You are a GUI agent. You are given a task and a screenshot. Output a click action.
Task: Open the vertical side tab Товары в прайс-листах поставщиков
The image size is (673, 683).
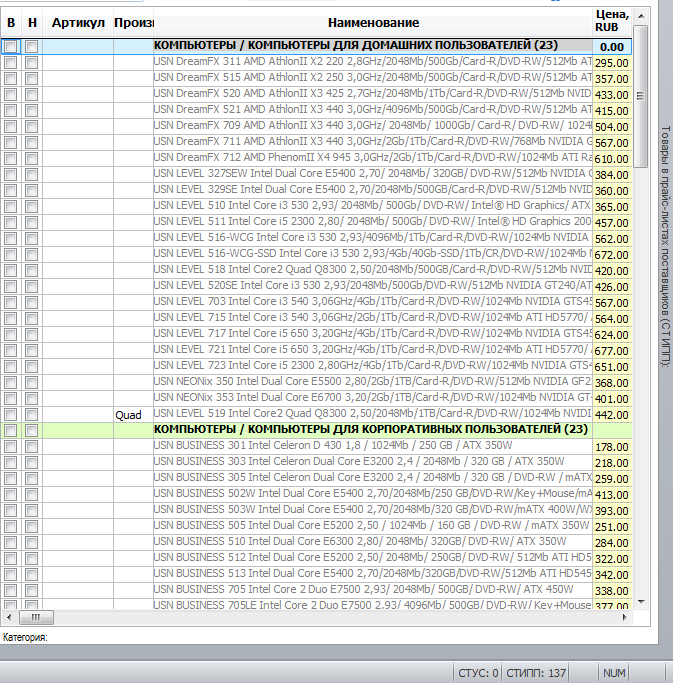tap(665, 246)
